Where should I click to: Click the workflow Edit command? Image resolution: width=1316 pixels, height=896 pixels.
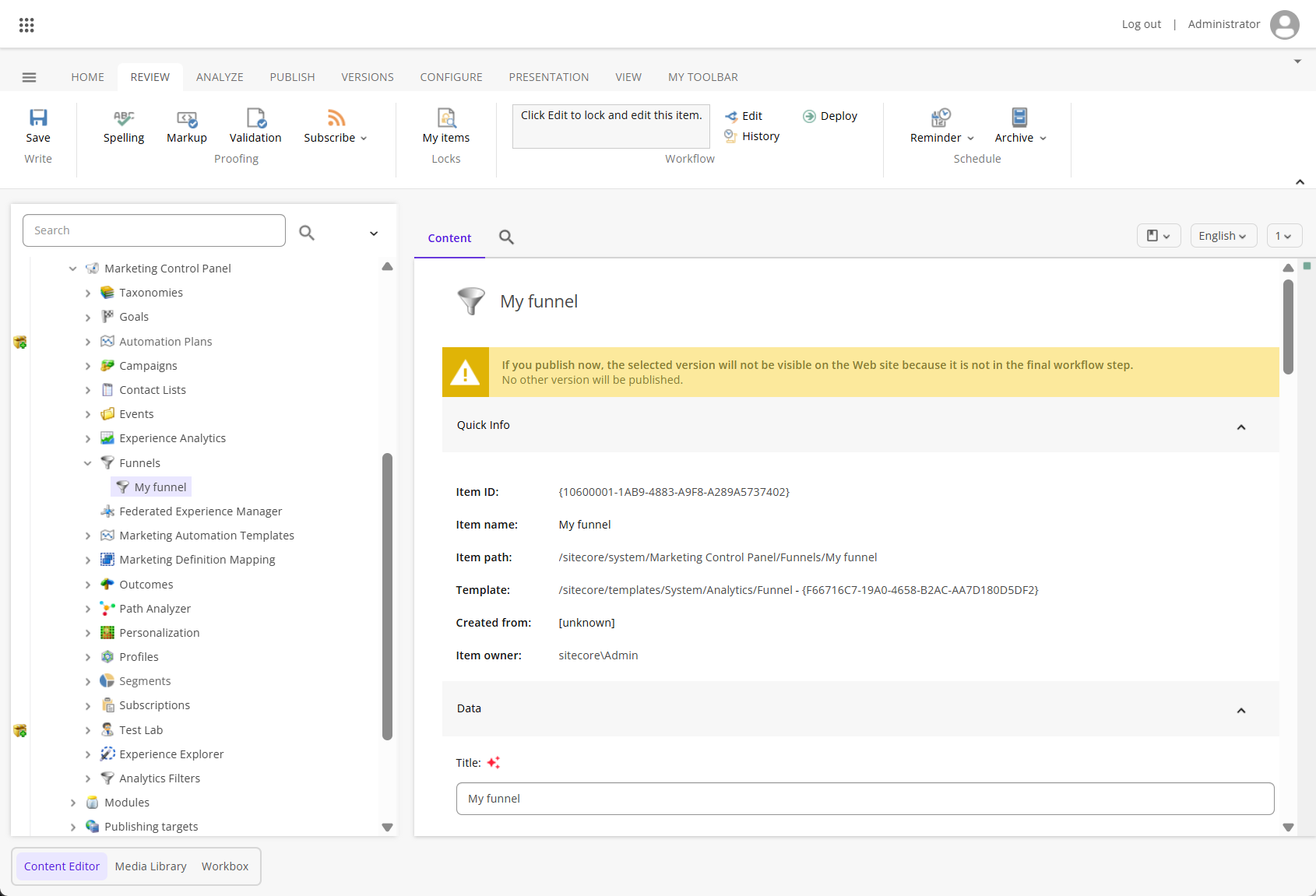[744, 116]
